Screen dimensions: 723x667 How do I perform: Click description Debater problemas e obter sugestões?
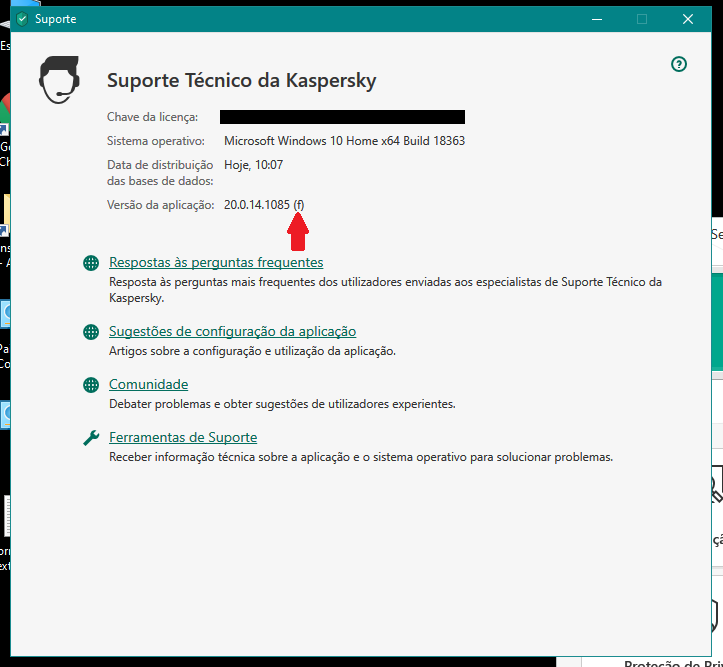click(282, 404)
